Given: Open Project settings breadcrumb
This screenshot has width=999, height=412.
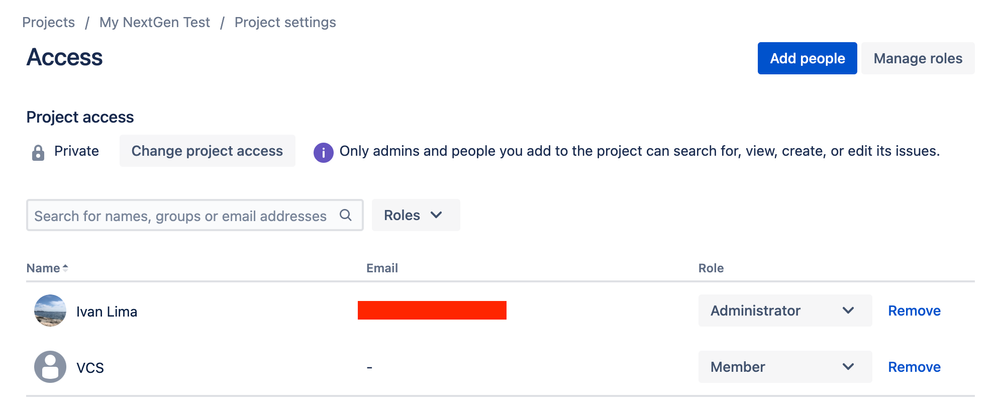Looking at the screenshot, I should [285, 22].
